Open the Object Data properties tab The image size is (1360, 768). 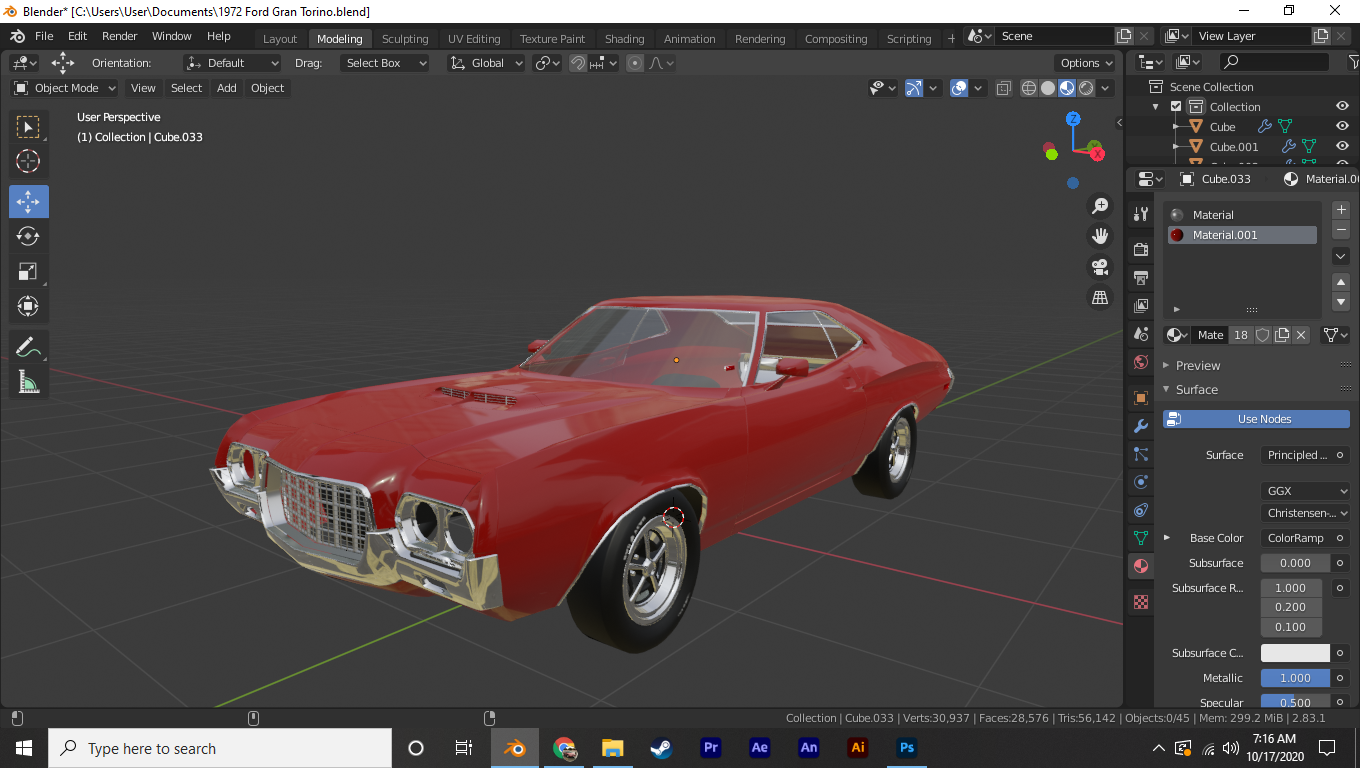point(1141,538)
